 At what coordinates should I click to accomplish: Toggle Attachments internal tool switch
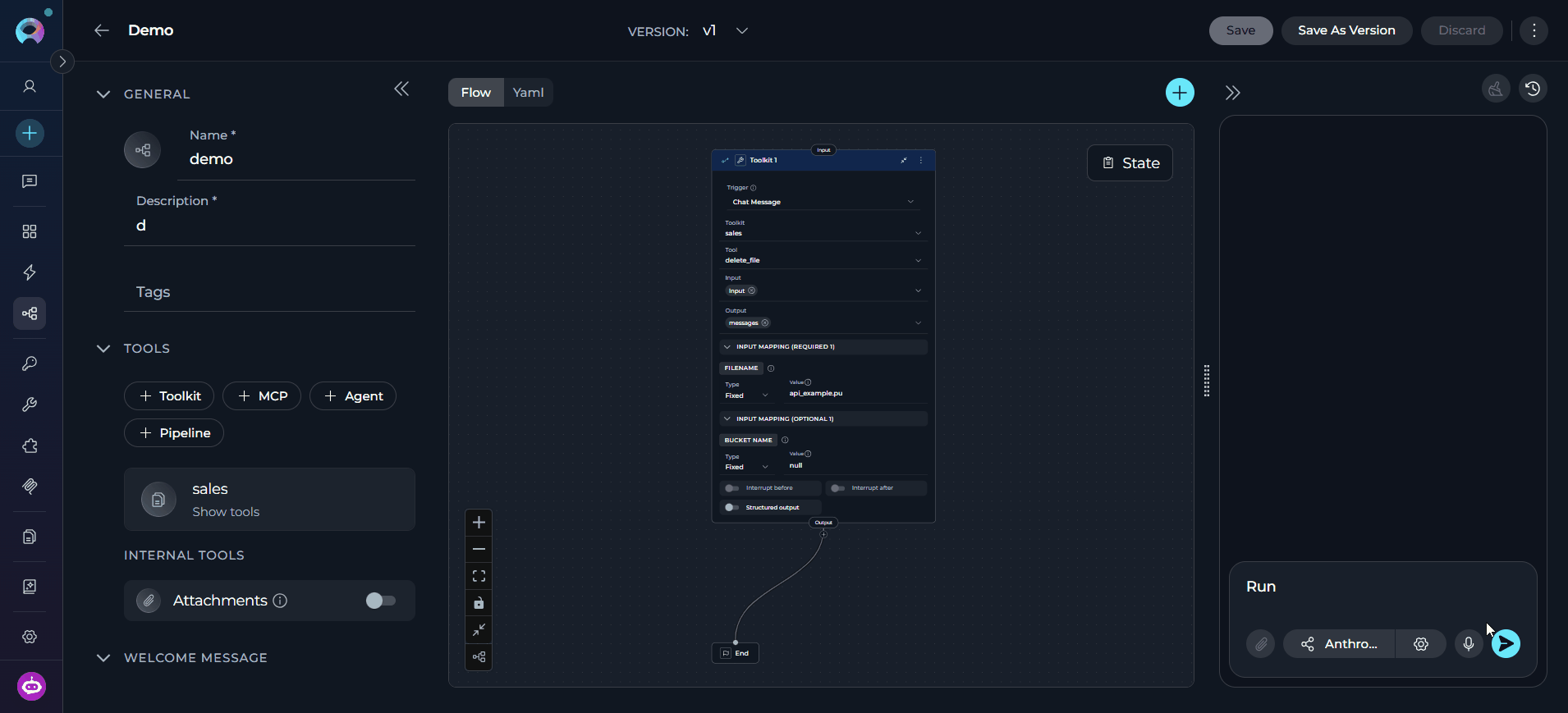(x=381, y=601)
